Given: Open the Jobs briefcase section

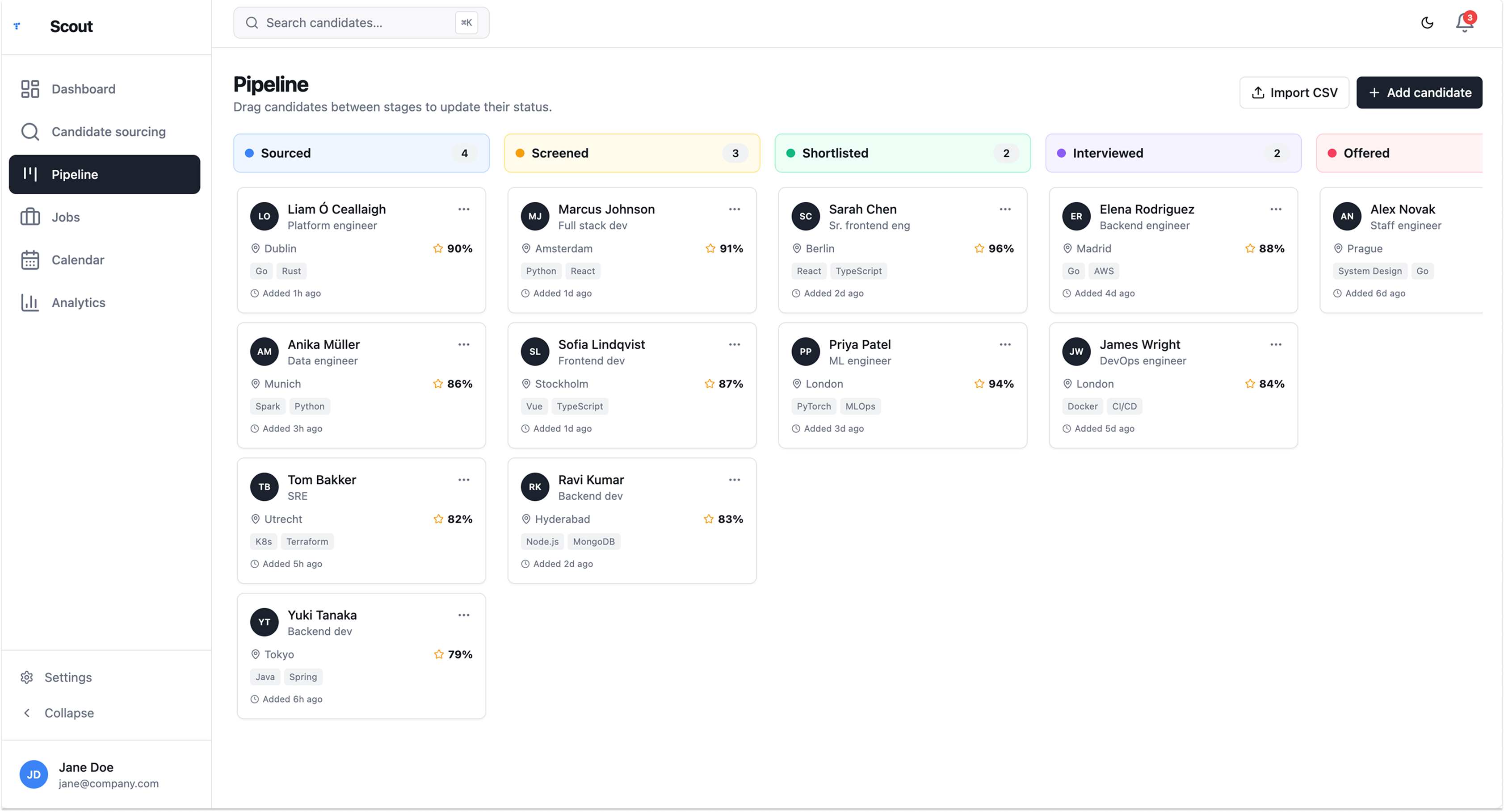Looking at the screenshot, I should [x=65, y=217].
